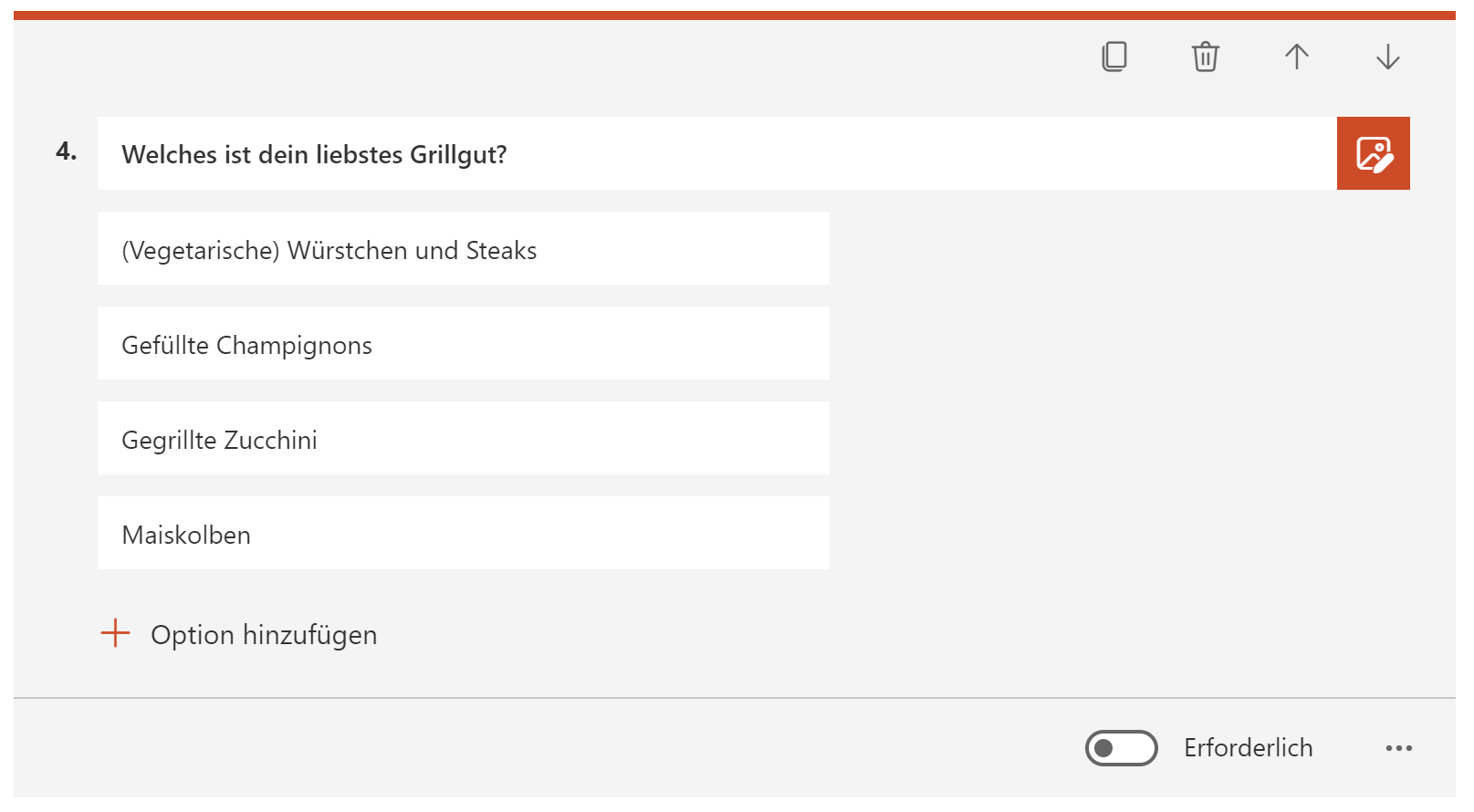
Task: Move question up with arrow icon
Action: tap(1297, 57)
